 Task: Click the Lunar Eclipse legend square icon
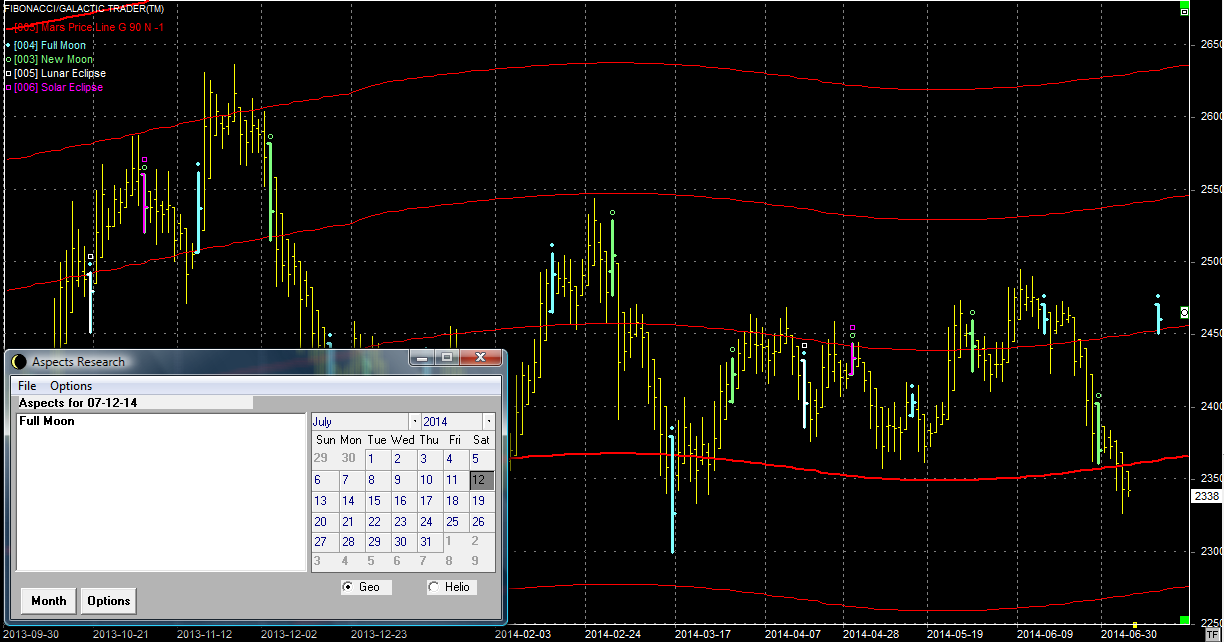point(8,74)
